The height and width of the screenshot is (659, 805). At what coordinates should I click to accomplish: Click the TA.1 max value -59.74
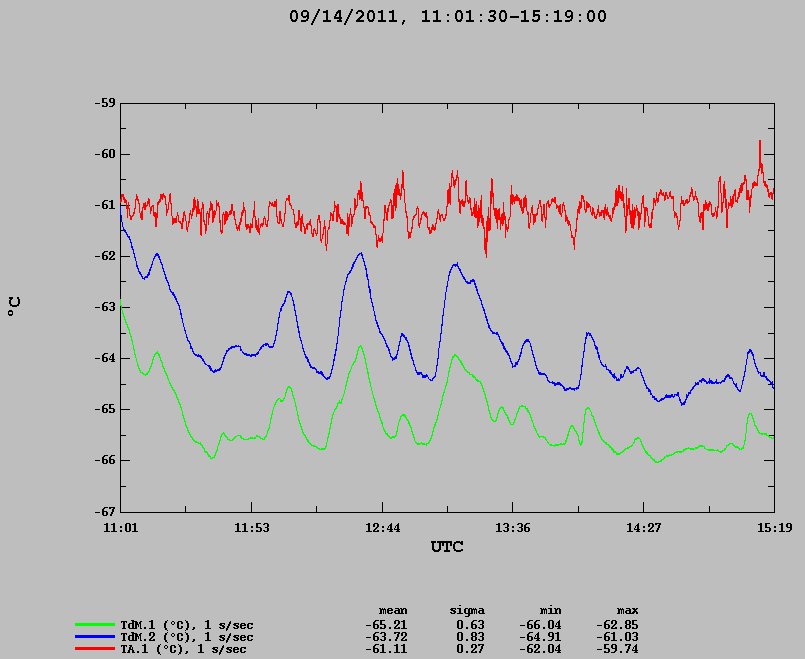pyautogui.click(x=617, y=649)
